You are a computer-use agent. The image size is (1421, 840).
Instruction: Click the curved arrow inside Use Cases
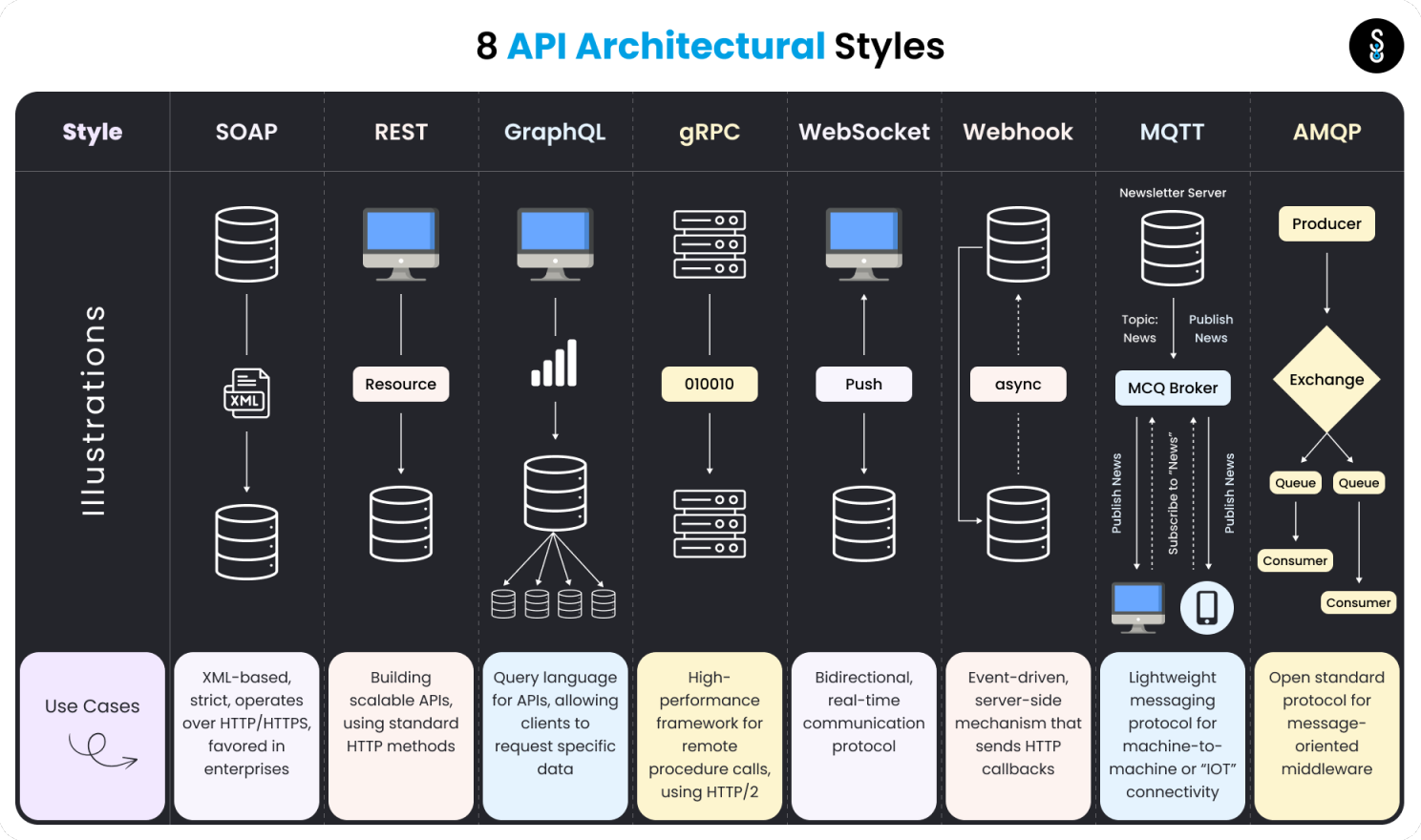(100, 753)
